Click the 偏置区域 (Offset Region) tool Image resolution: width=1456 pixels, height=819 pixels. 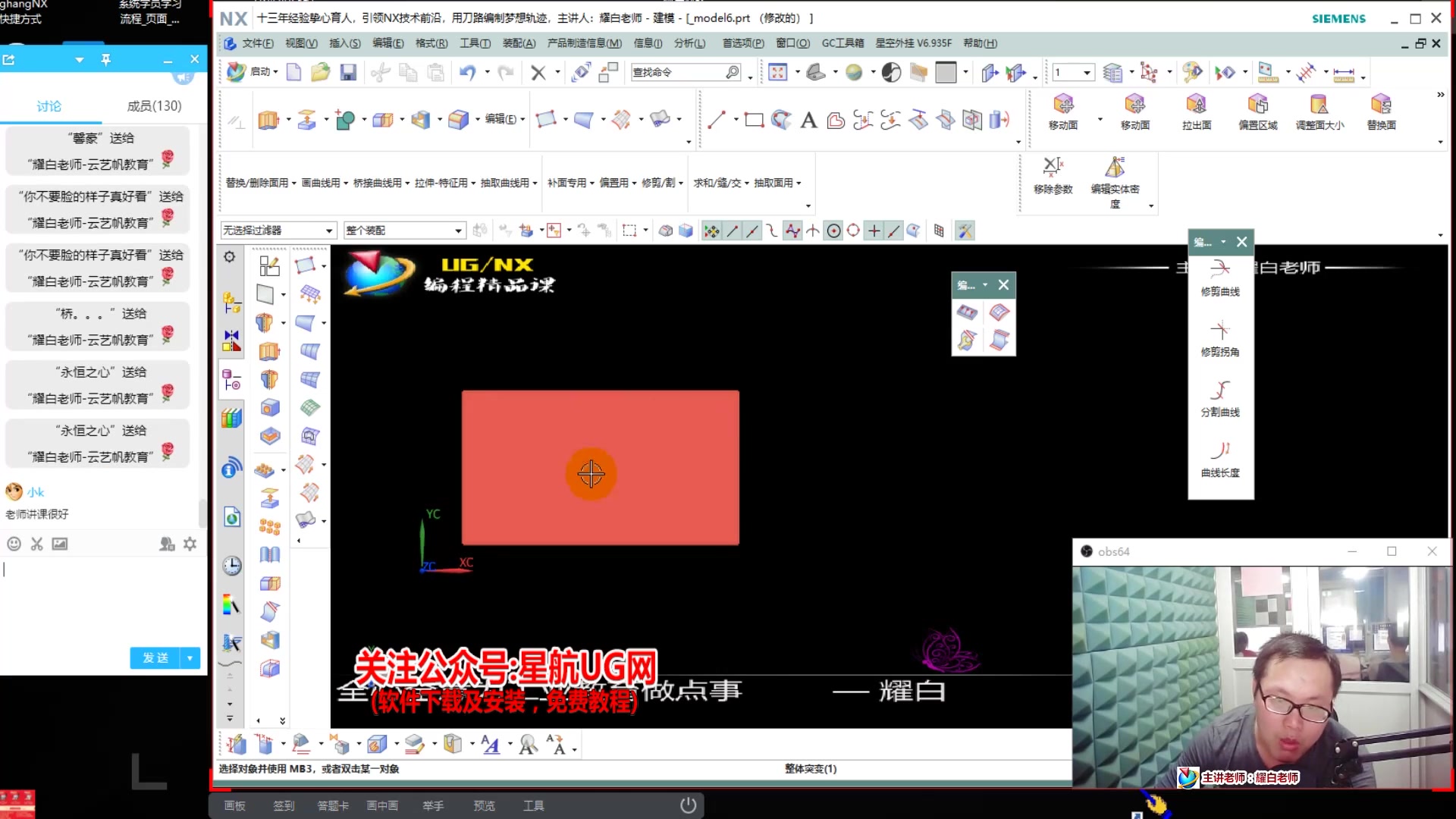1258,112
